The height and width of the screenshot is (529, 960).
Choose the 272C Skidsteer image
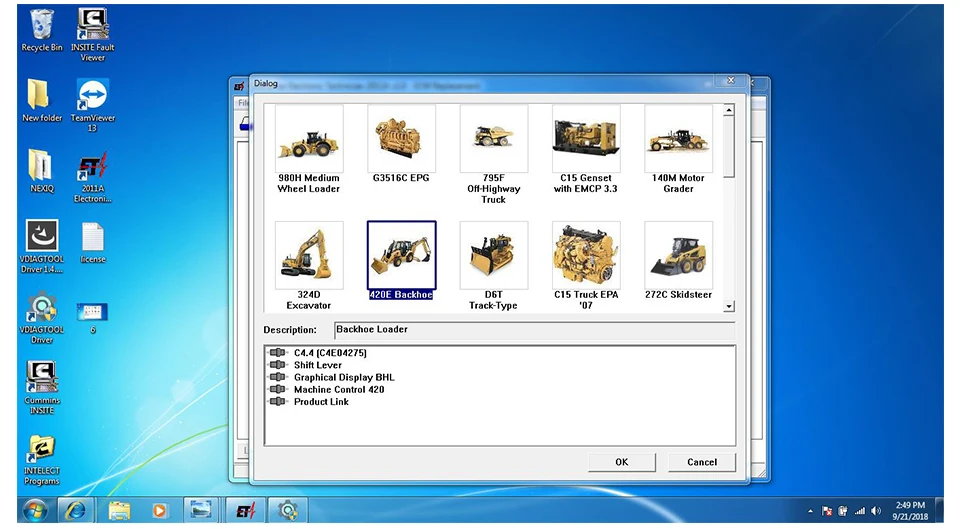pyautogui.click(x=679, y=255)
